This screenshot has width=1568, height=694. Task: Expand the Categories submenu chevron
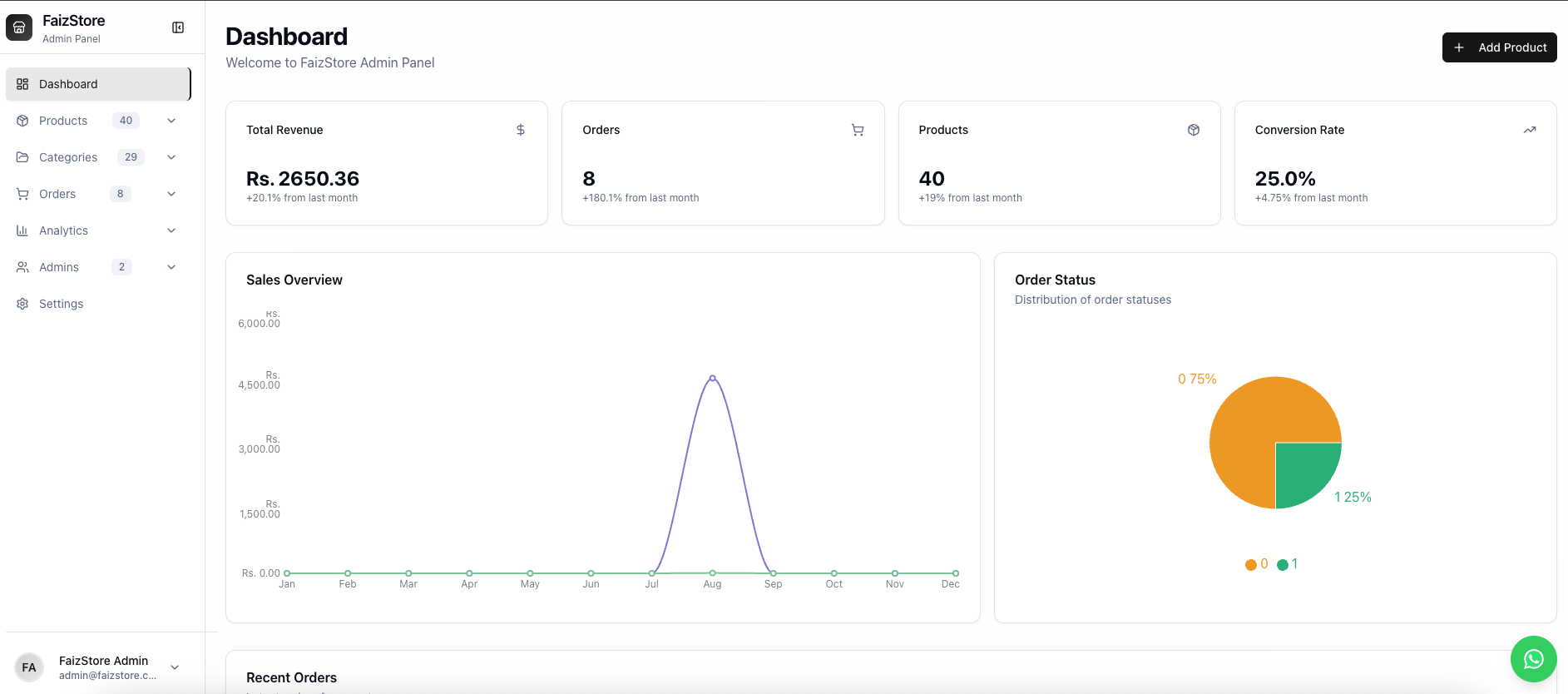[171, 157]
